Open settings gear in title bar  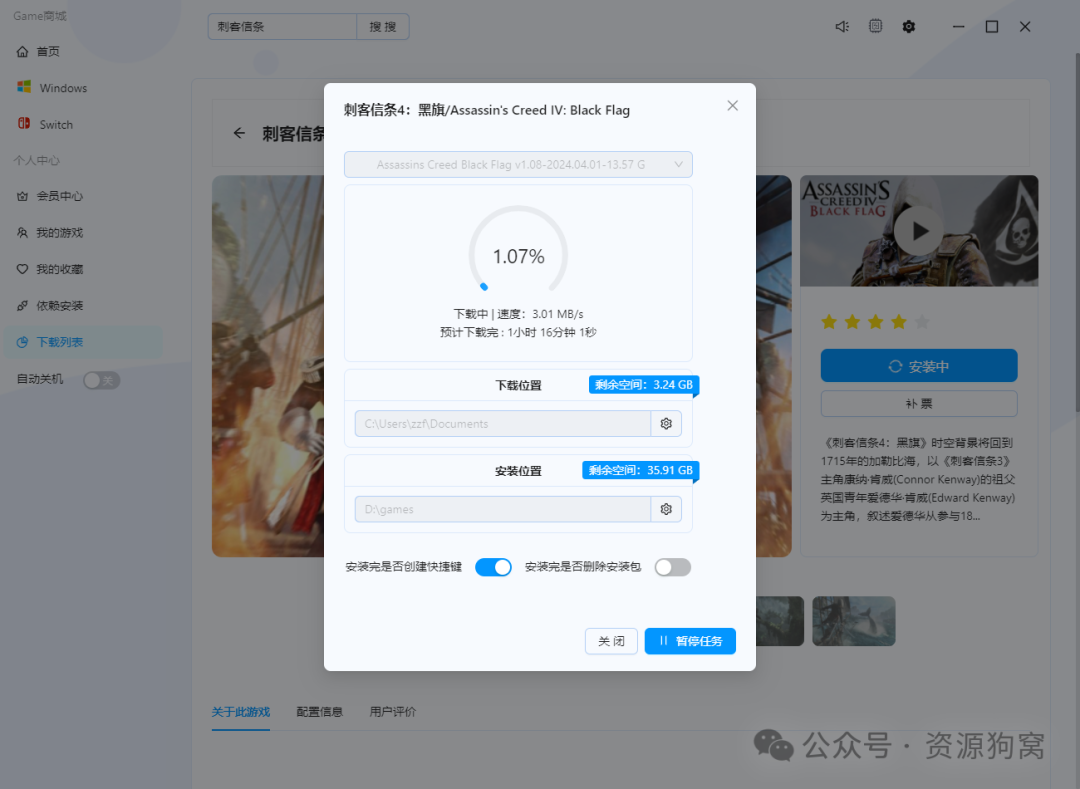coord(908,27)
